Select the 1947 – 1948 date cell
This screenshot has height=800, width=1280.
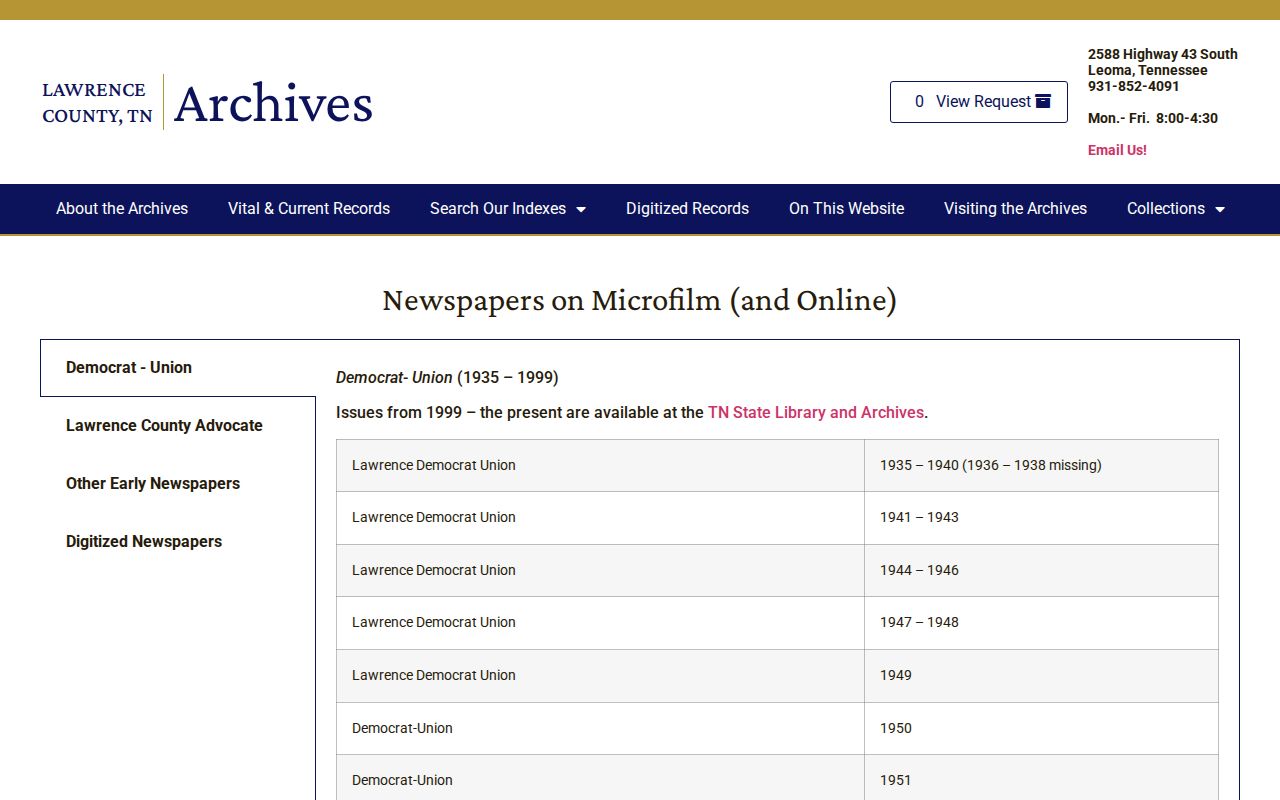click(1041, 623)
